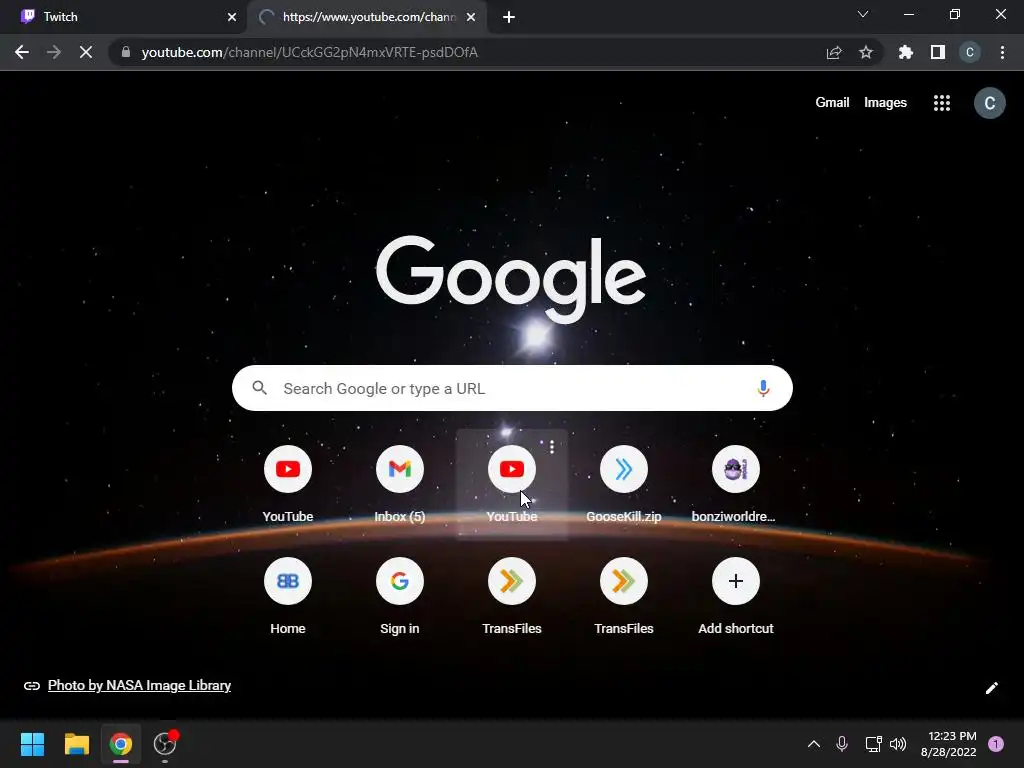
Task: View site information via the lock icon
Action: click(126, 52)
